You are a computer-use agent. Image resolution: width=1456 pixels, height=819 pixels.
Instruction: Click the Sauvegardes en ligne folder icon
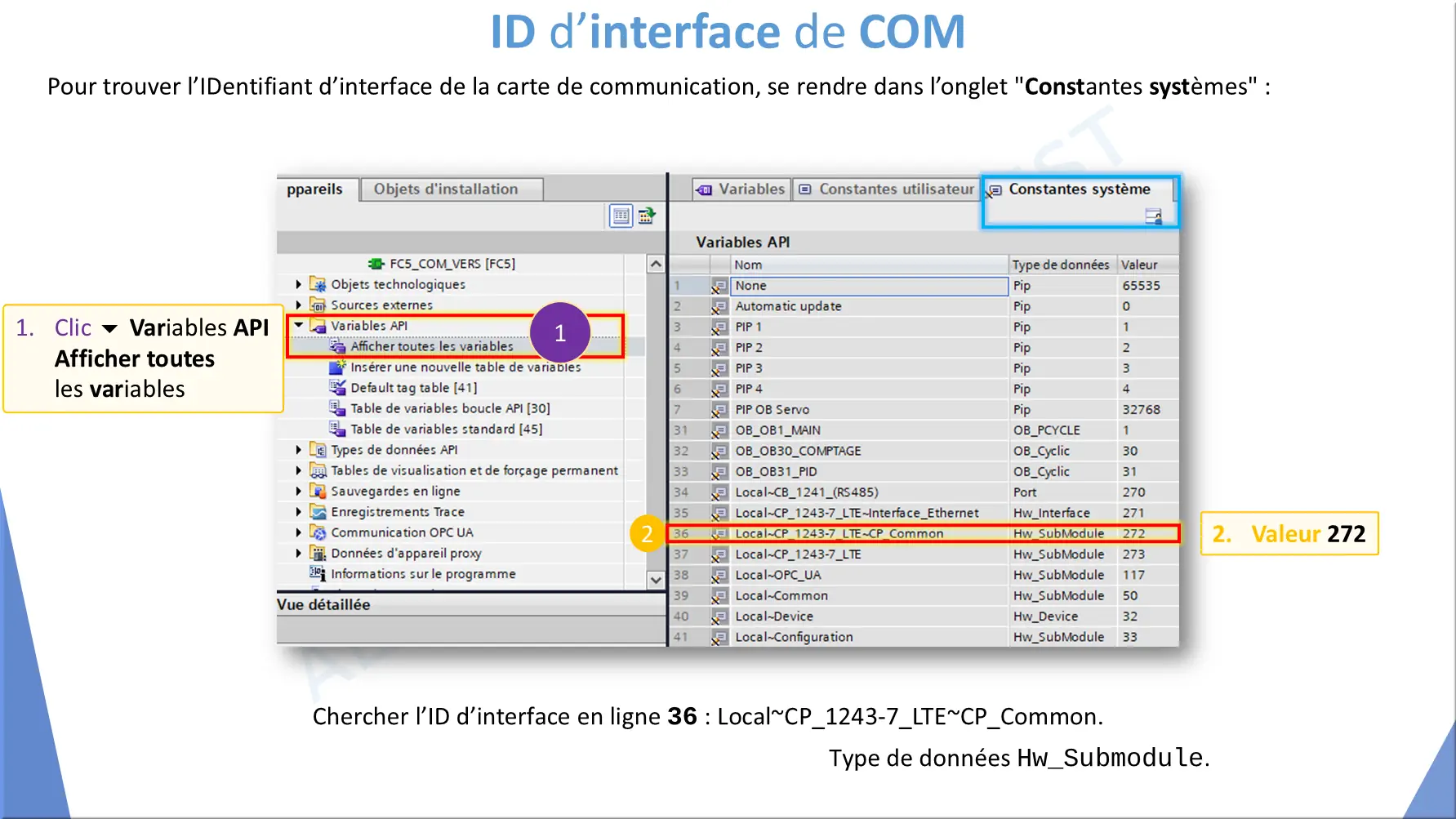click(318, 491)
